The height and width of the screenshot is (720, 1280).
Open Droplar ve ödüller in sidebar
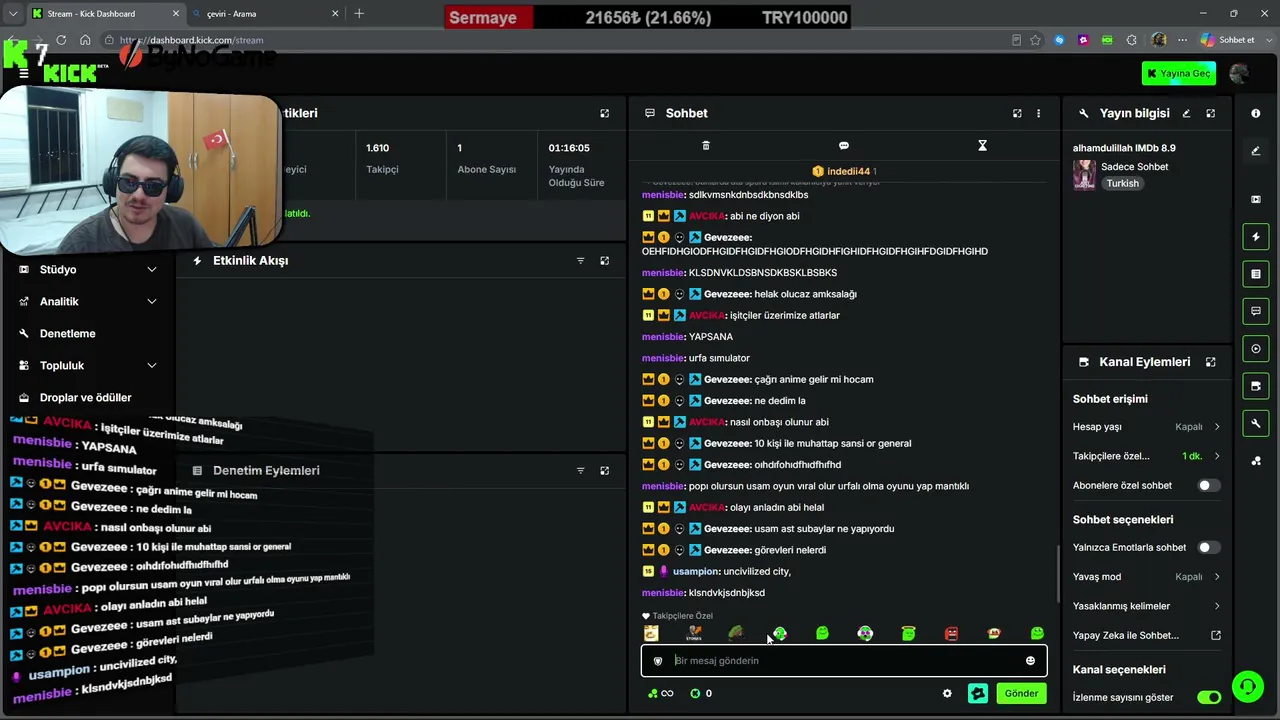(88, 397)
